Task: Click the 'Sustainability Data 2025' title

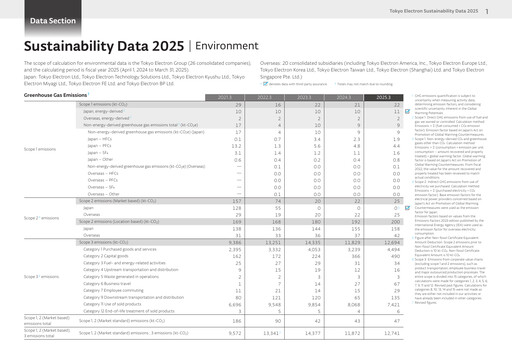Action: [104, 46]
